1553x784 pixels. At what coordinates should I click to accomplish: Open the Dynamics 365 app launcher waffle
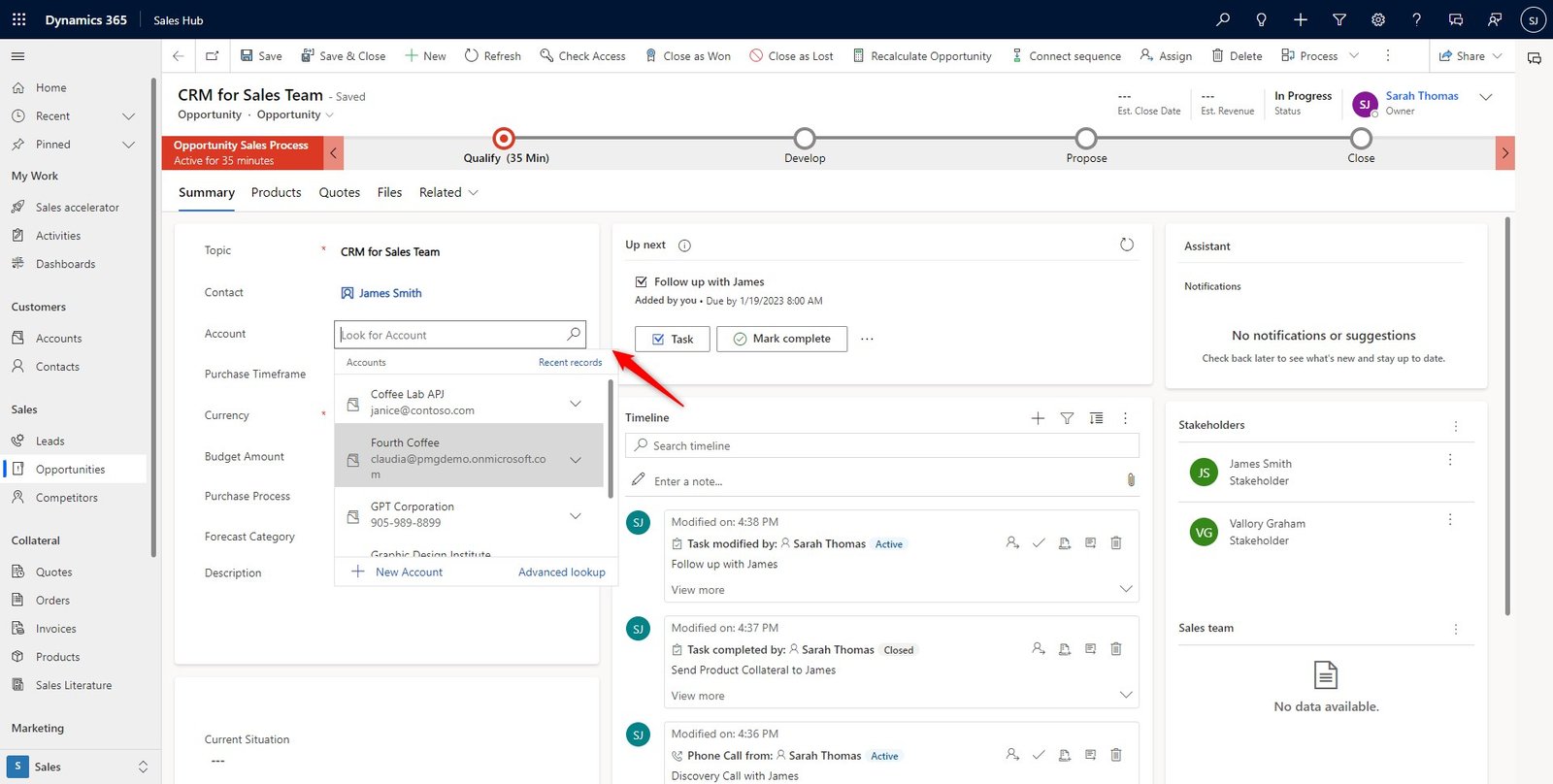point(18,19)
